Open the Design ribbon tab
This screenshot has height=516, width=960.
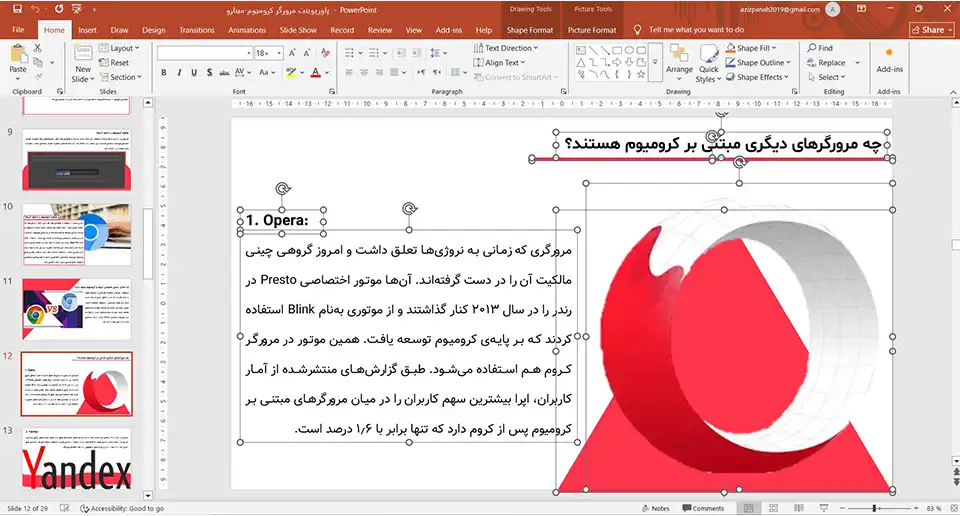(x=154, y=30)
